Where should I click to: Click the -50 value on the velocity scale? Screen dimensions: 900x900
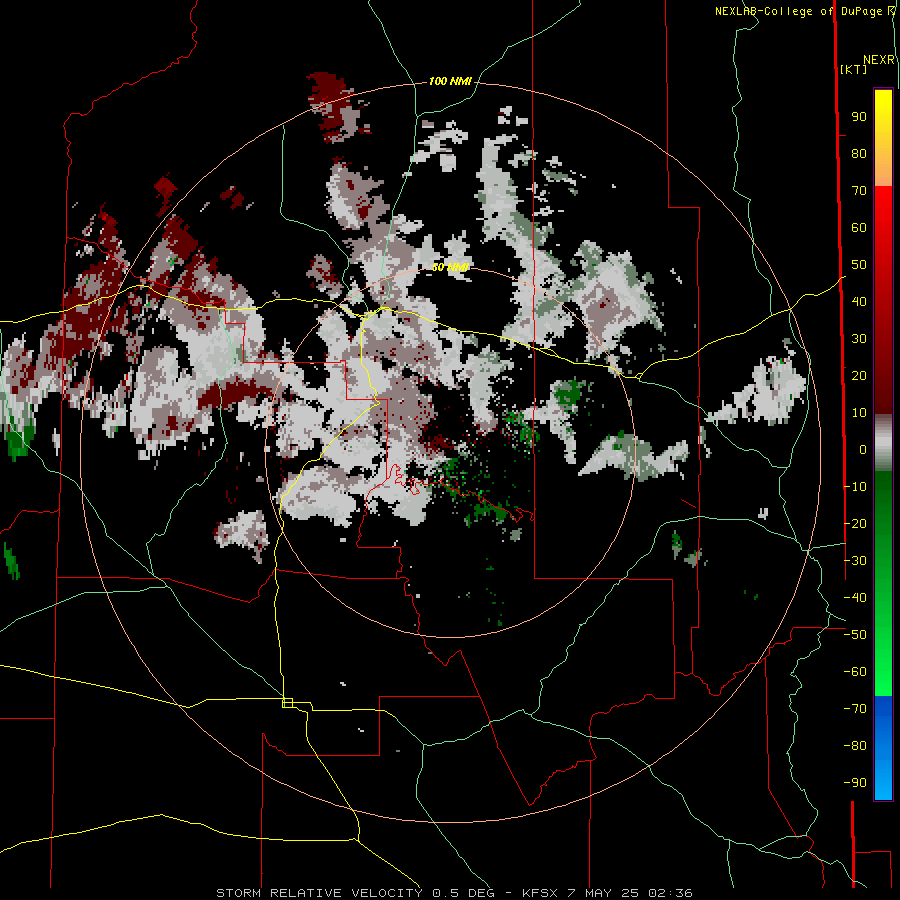click(855, 635)
